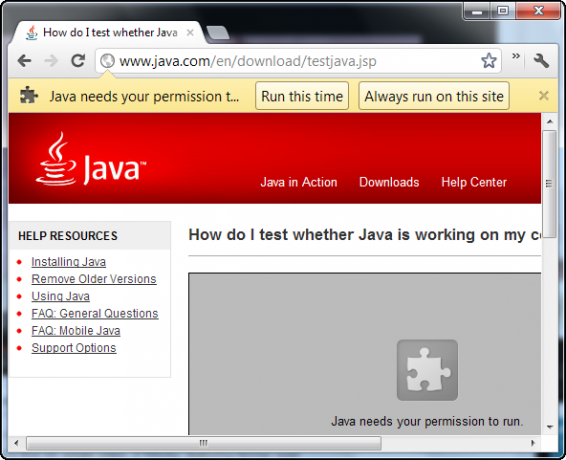
Task: Select the 'How do I test whether Java' tab
Action: point(108,32)
